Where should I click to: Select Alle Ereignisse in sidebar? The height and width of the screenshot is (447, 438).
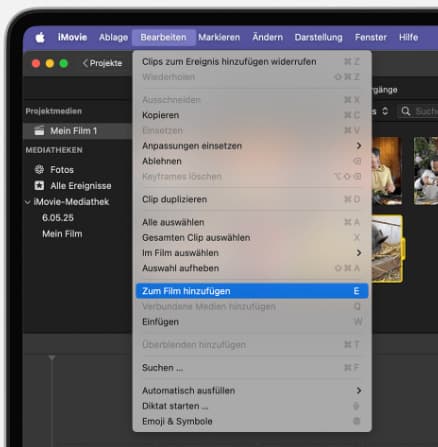click(81, 186)
